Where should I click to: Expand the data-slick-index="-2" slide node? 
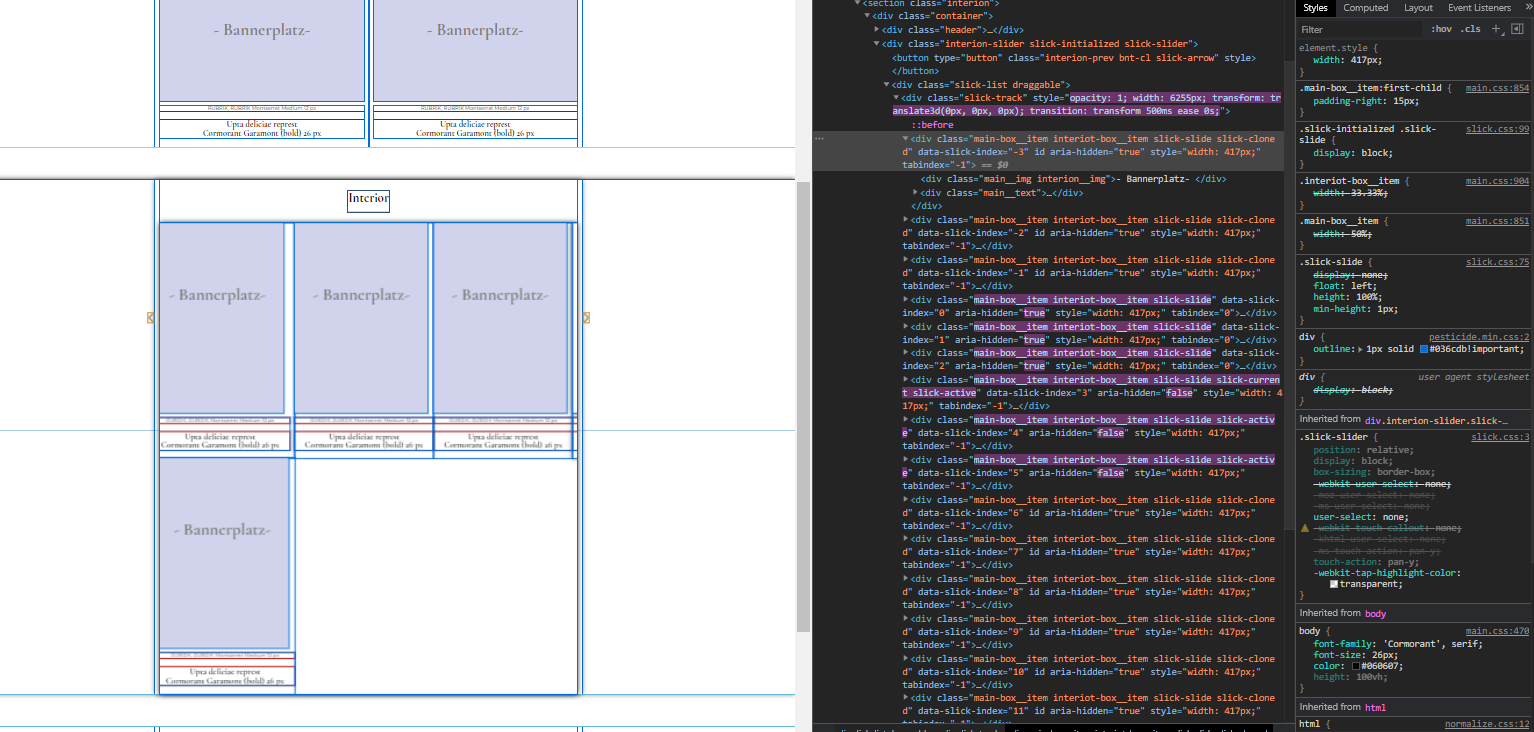[906, 219]
